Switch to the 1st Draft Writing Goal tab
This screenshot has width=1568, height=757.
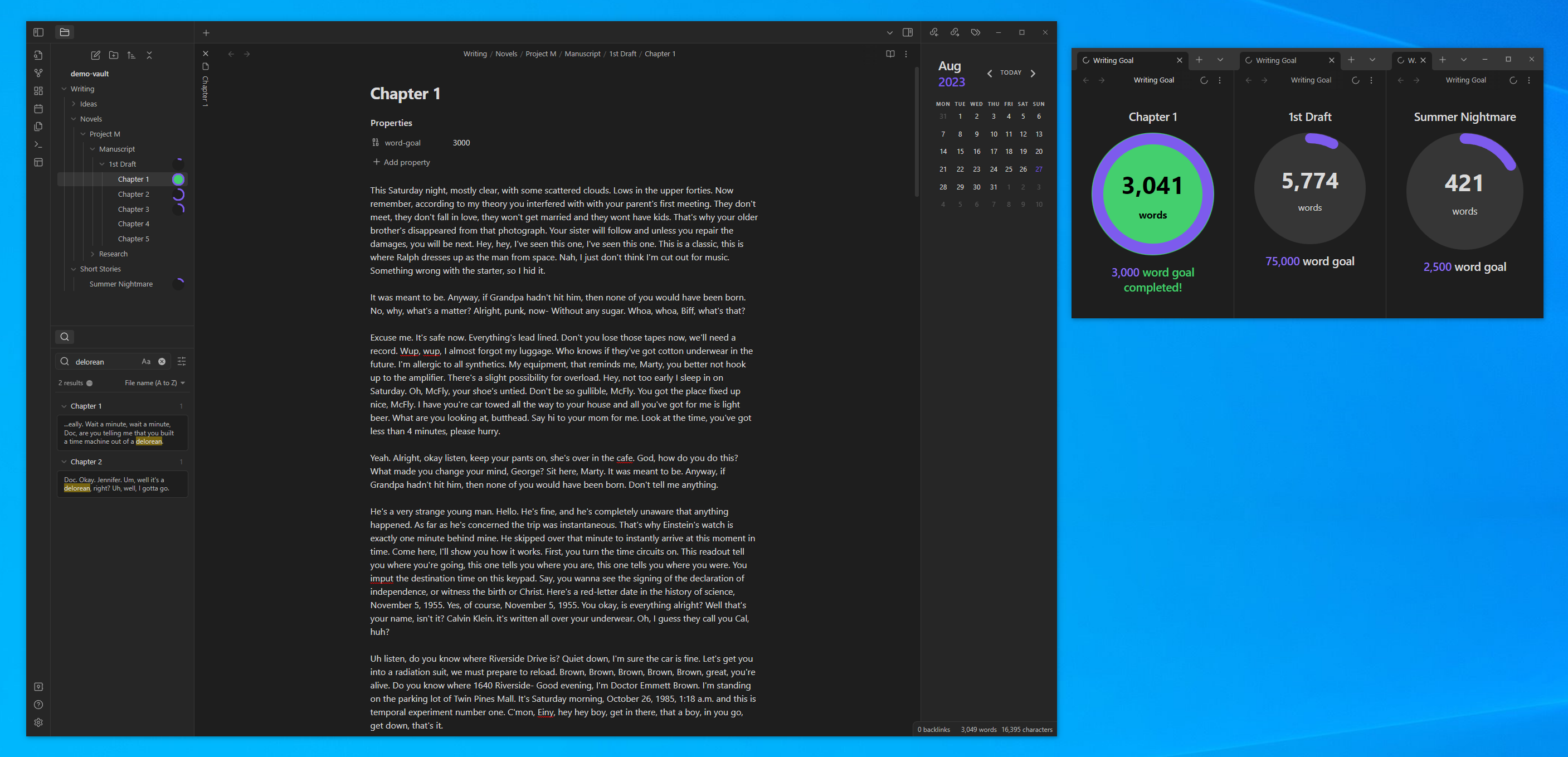(1275, 60)
